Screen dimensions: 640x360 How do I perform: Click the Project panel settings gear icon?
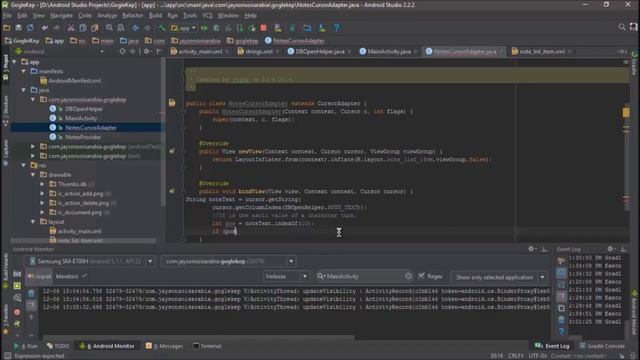tap(146, 51)
